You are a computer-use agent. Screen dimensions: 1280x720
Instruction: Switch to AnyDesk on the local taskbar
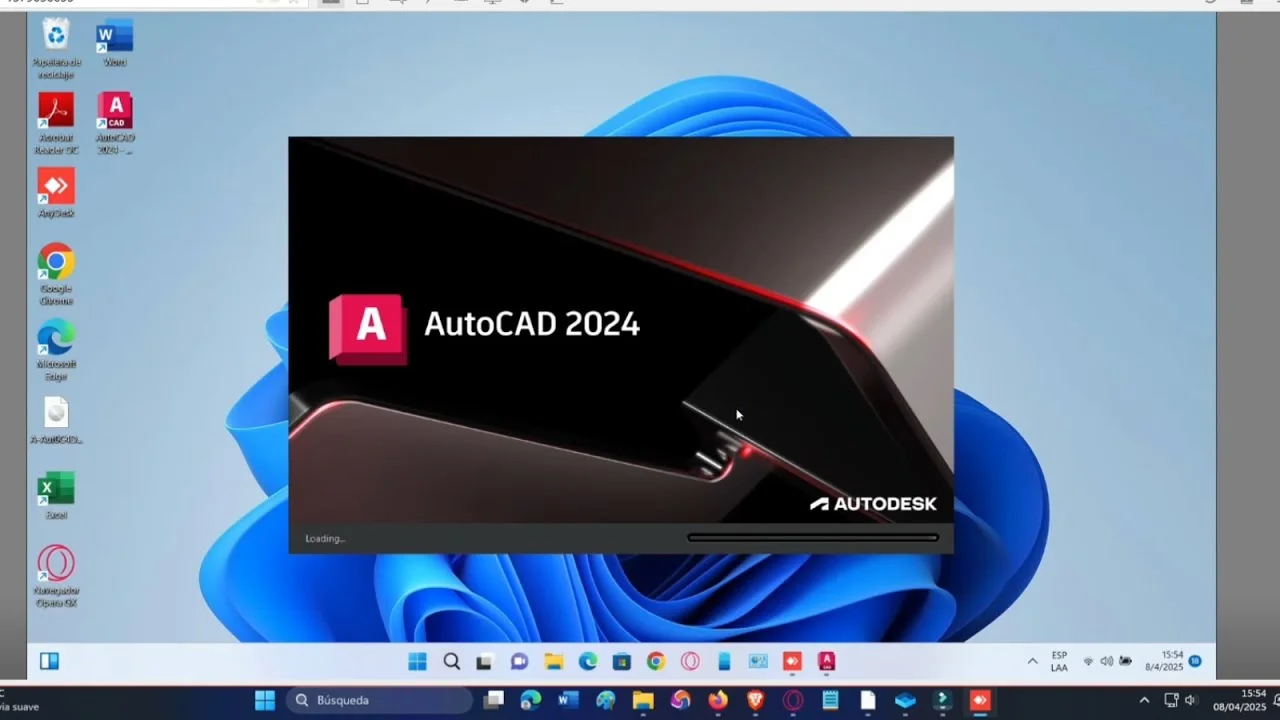pos(980,700)
